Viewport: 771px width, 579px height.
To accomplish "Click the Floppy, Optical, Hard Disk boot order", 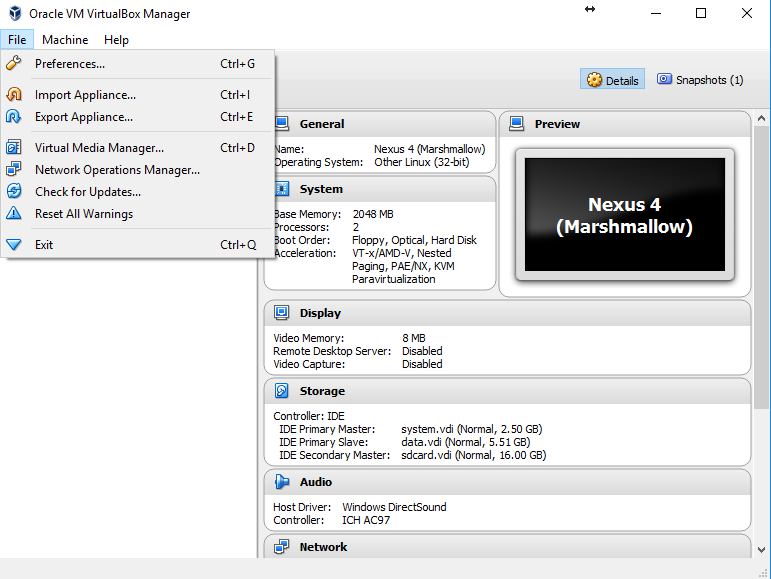I will click(x=414, y=240).
